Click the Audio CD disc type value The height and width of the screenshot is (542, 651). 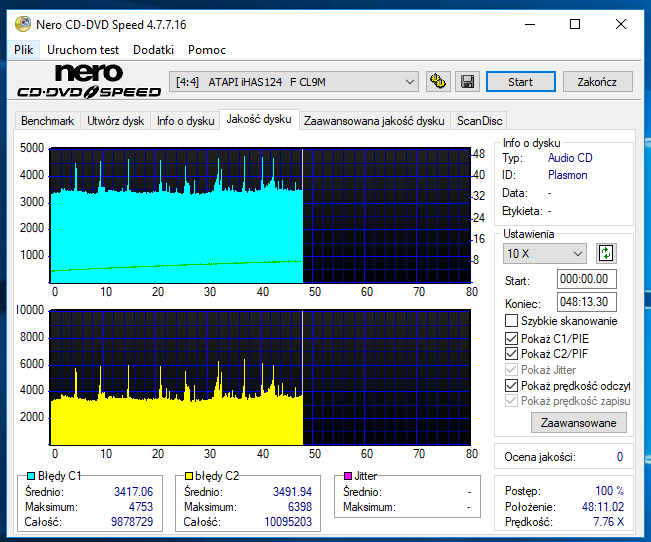pos(570,158)
